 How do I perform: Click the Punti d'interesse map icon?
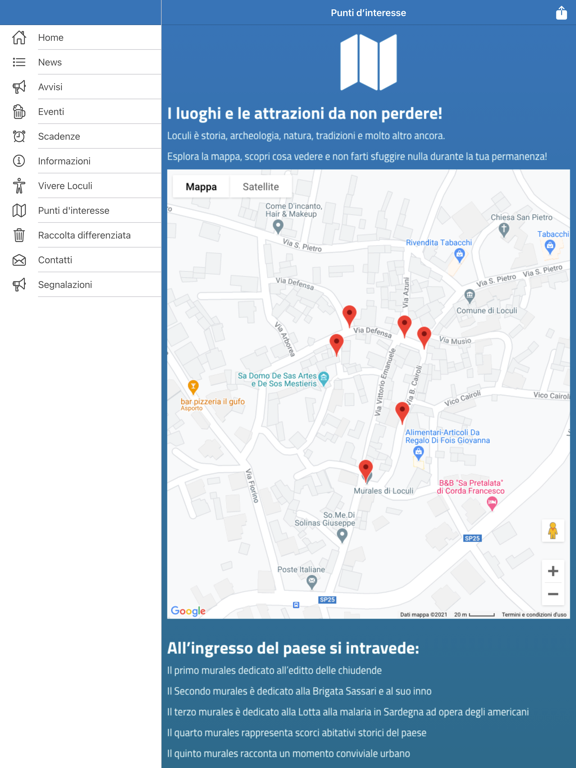(x=19, y=211)
